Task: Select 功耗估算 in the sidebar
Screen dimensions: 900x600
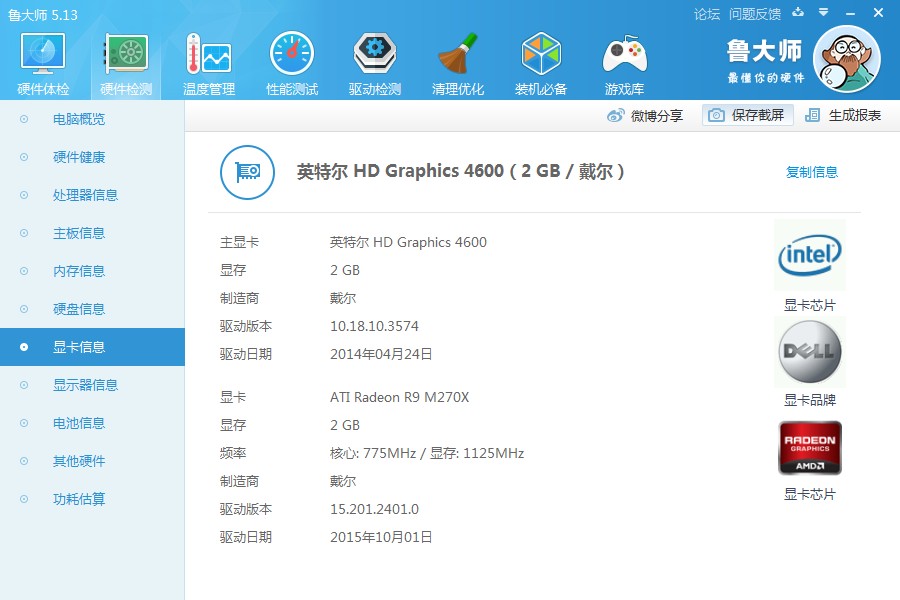Action: [x=92, y=499]
